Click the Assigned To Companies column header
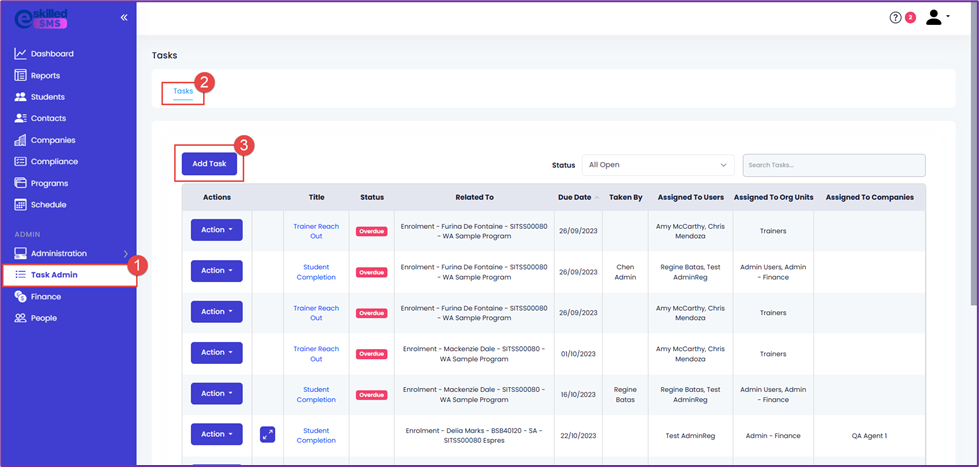This screenshot has height=467, width=979. [x=870, y=197]
